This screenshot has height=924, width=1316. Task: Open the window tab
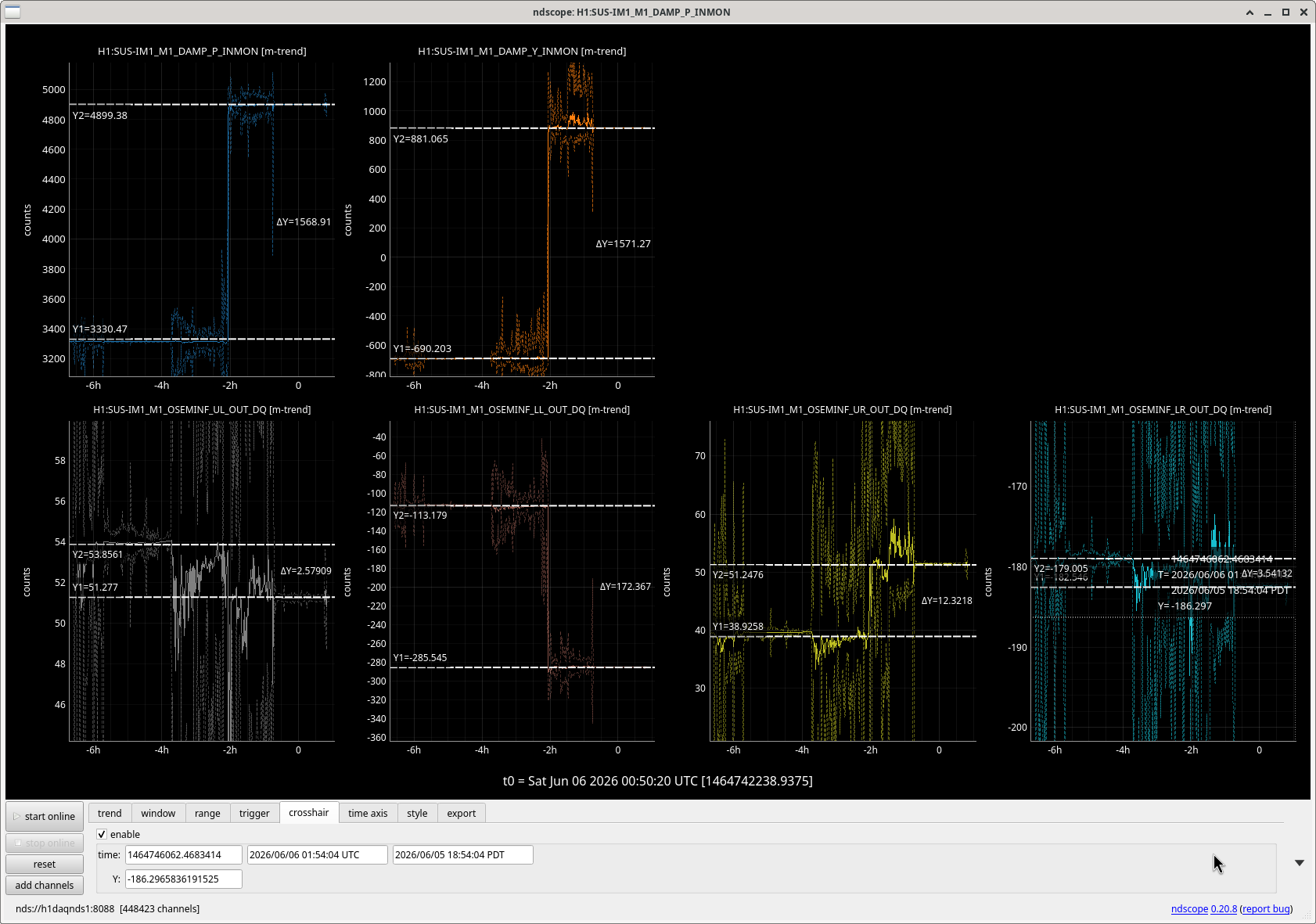(158, 813)
